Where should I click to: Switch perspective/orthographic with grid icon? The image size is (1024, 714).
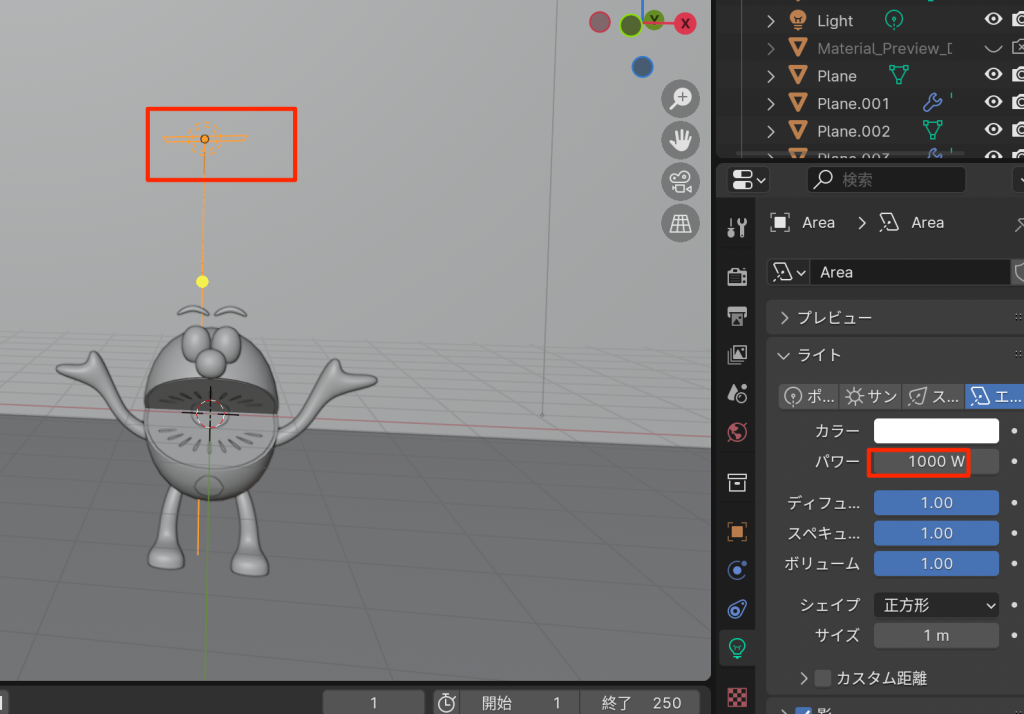pos(681,224)
